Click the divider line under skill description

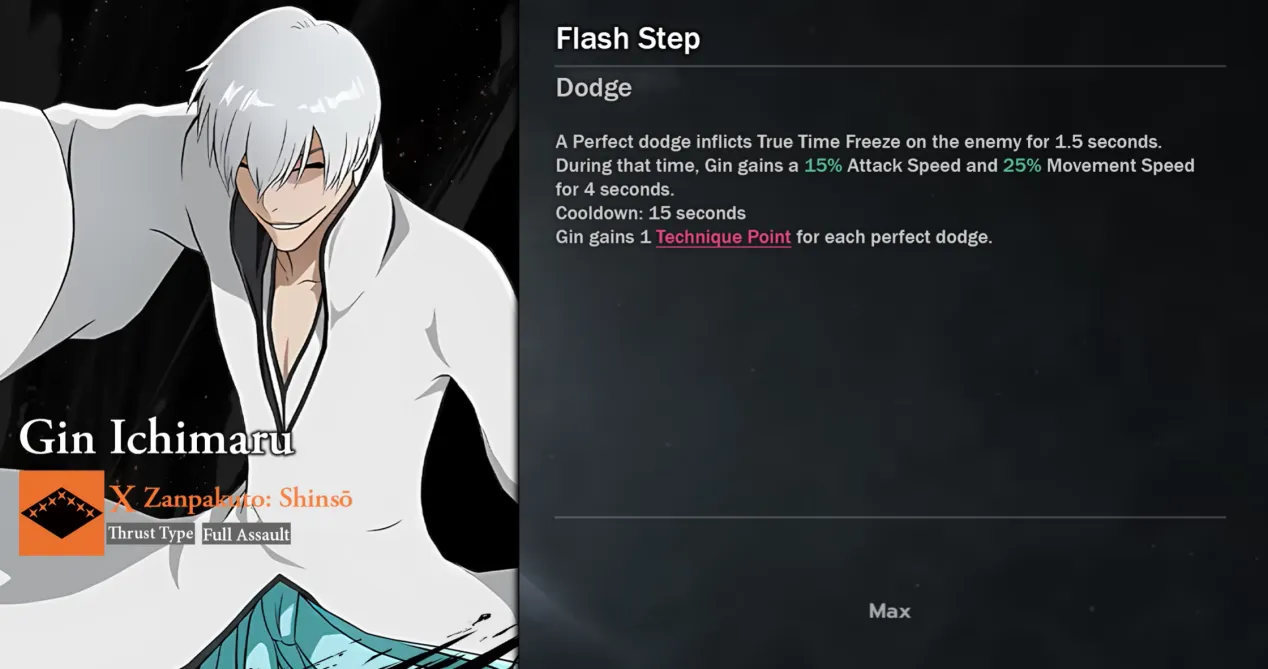pos(889,516)
